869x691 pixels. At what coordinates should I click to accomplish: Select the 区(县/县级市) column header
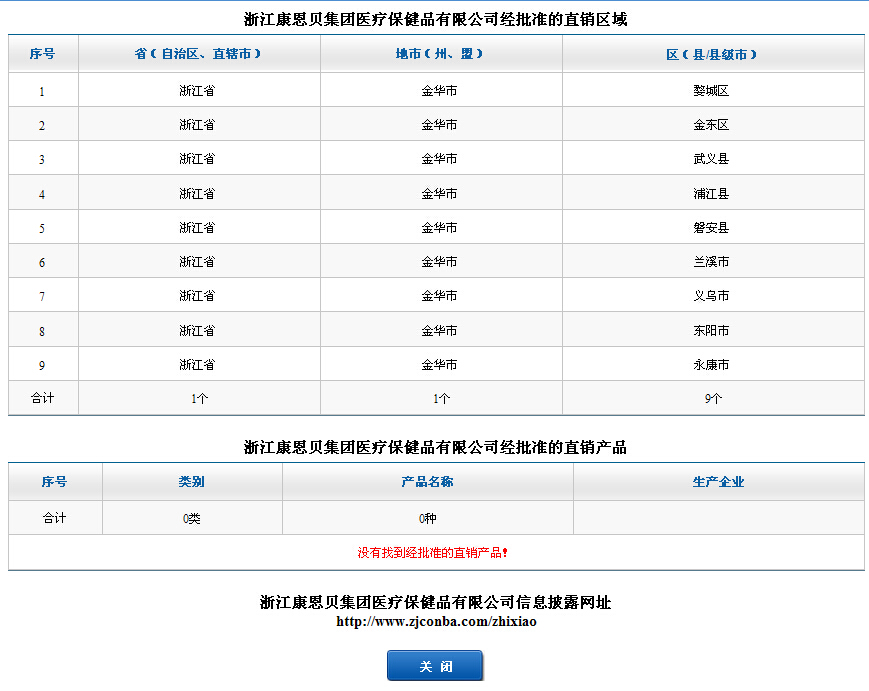point(712,54)
